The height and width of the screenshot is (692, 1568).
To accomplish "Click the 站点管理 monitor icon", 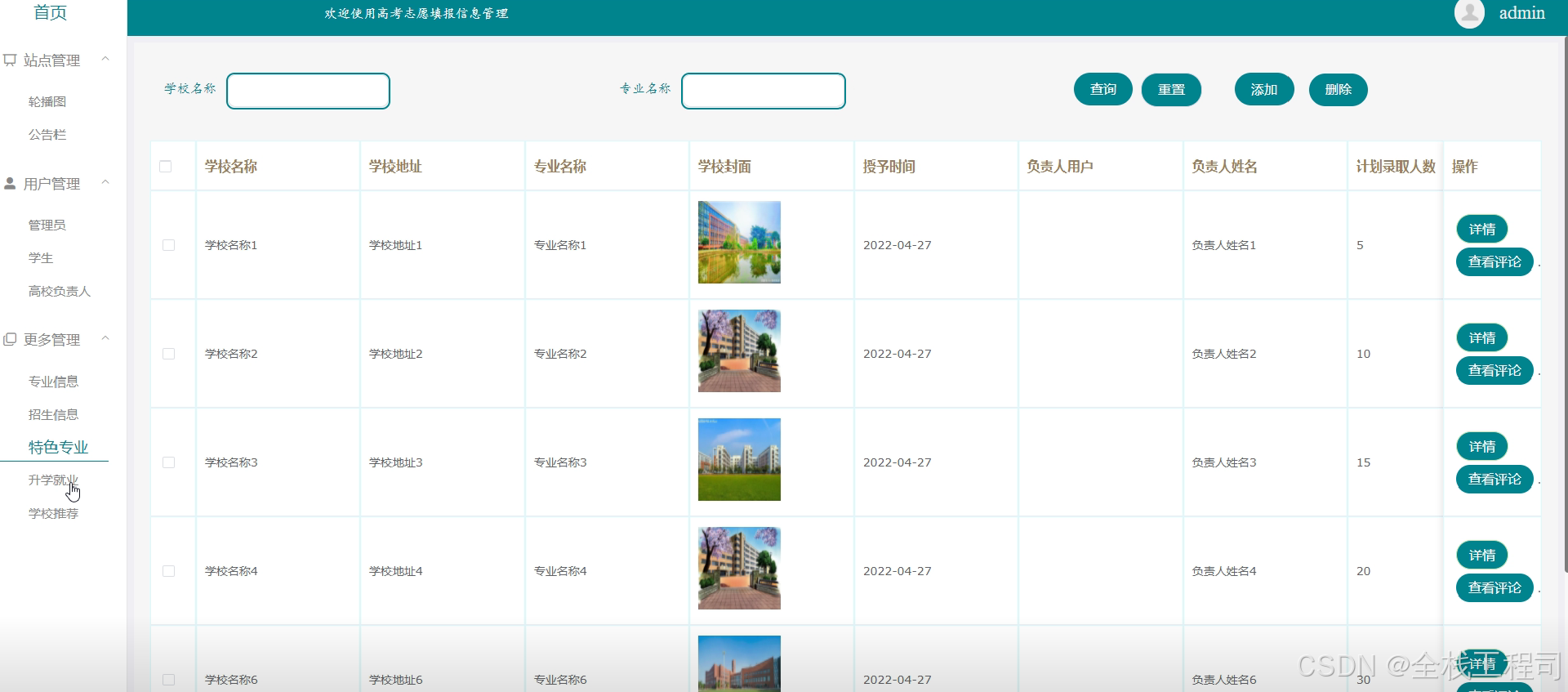I will [10, 60].
